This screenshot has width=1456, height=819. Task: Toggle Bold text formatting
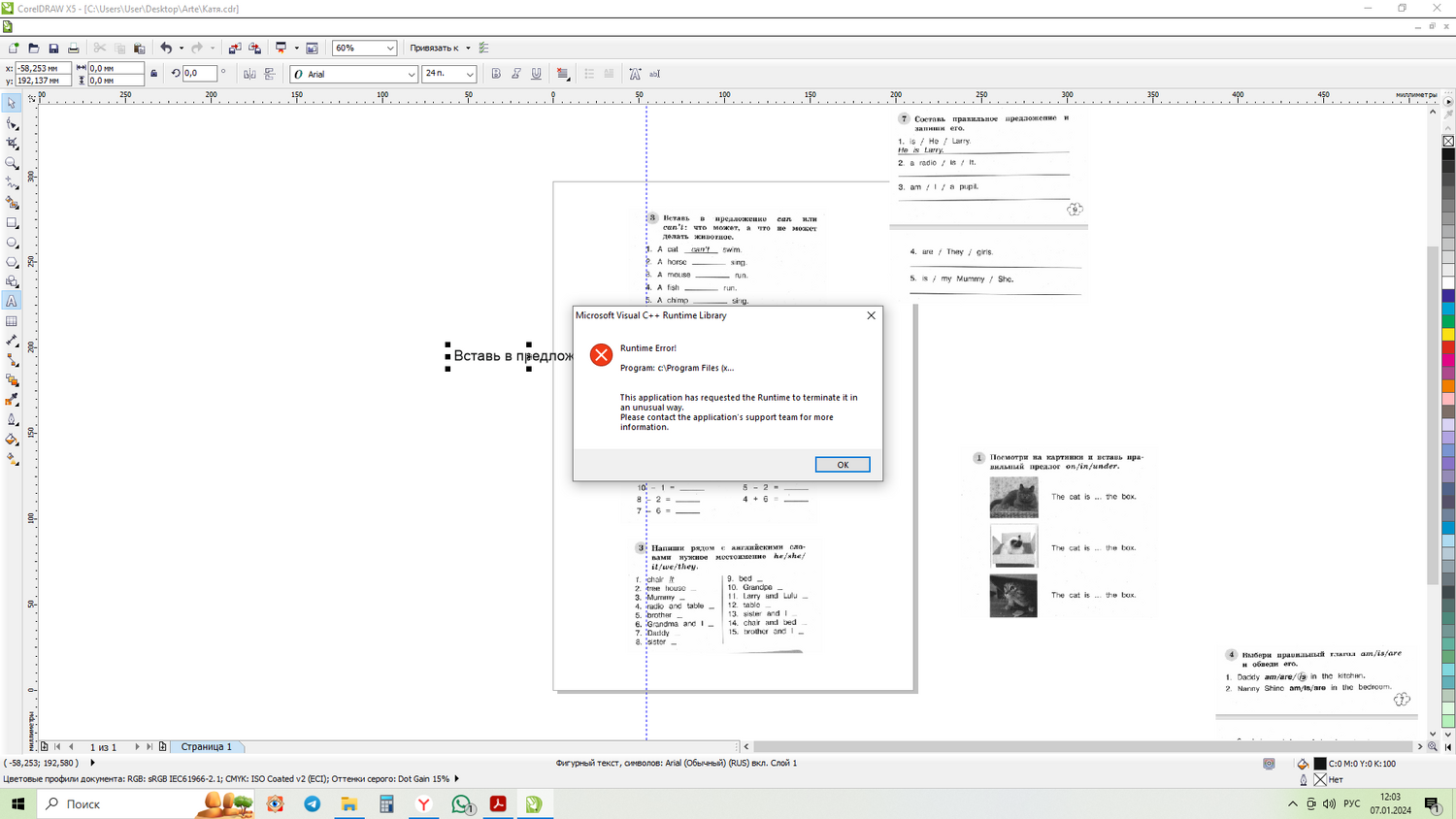pyautogui.click(x=496, y=74)
